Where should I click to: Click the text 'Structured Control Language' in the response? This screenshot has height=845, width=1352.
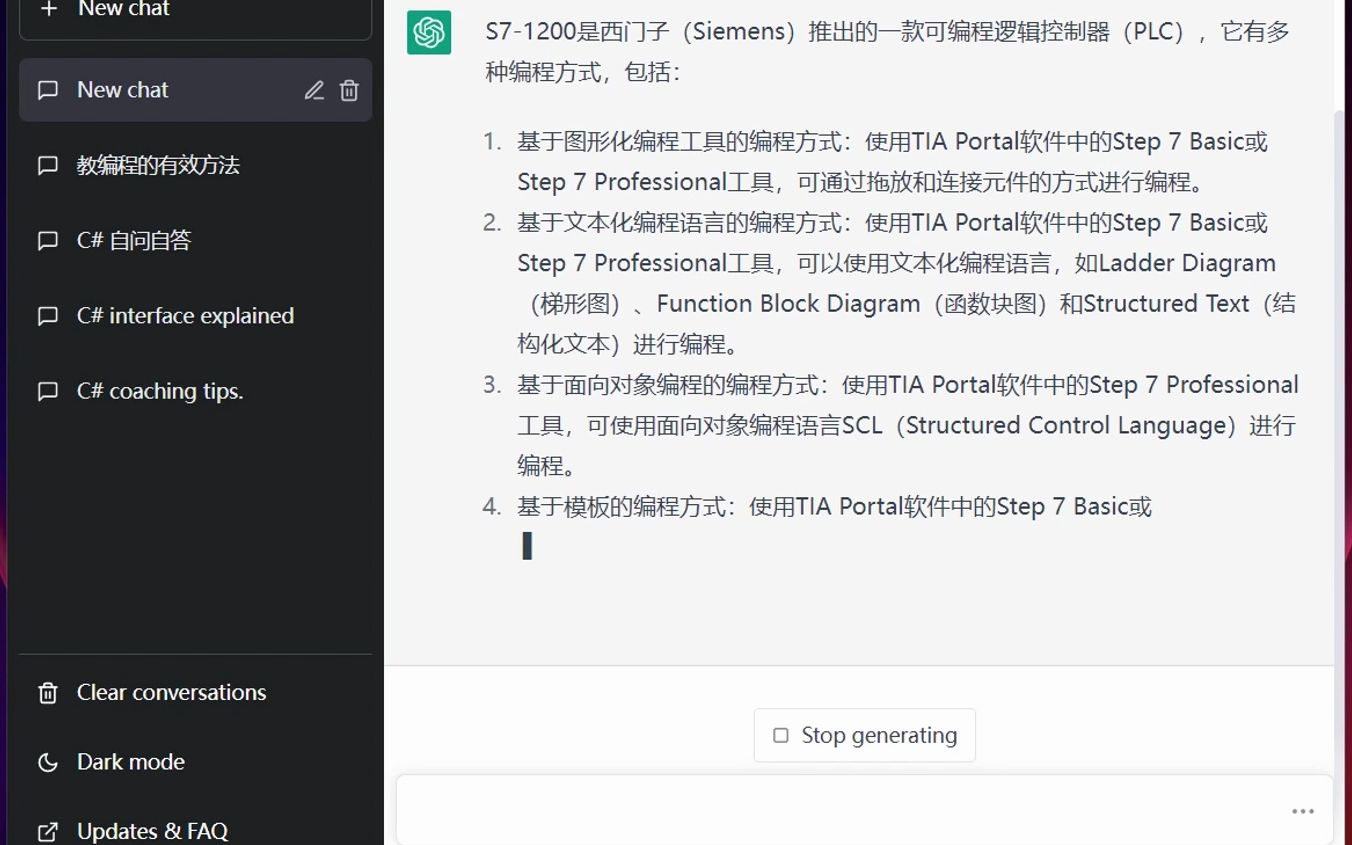point(1066,426)
